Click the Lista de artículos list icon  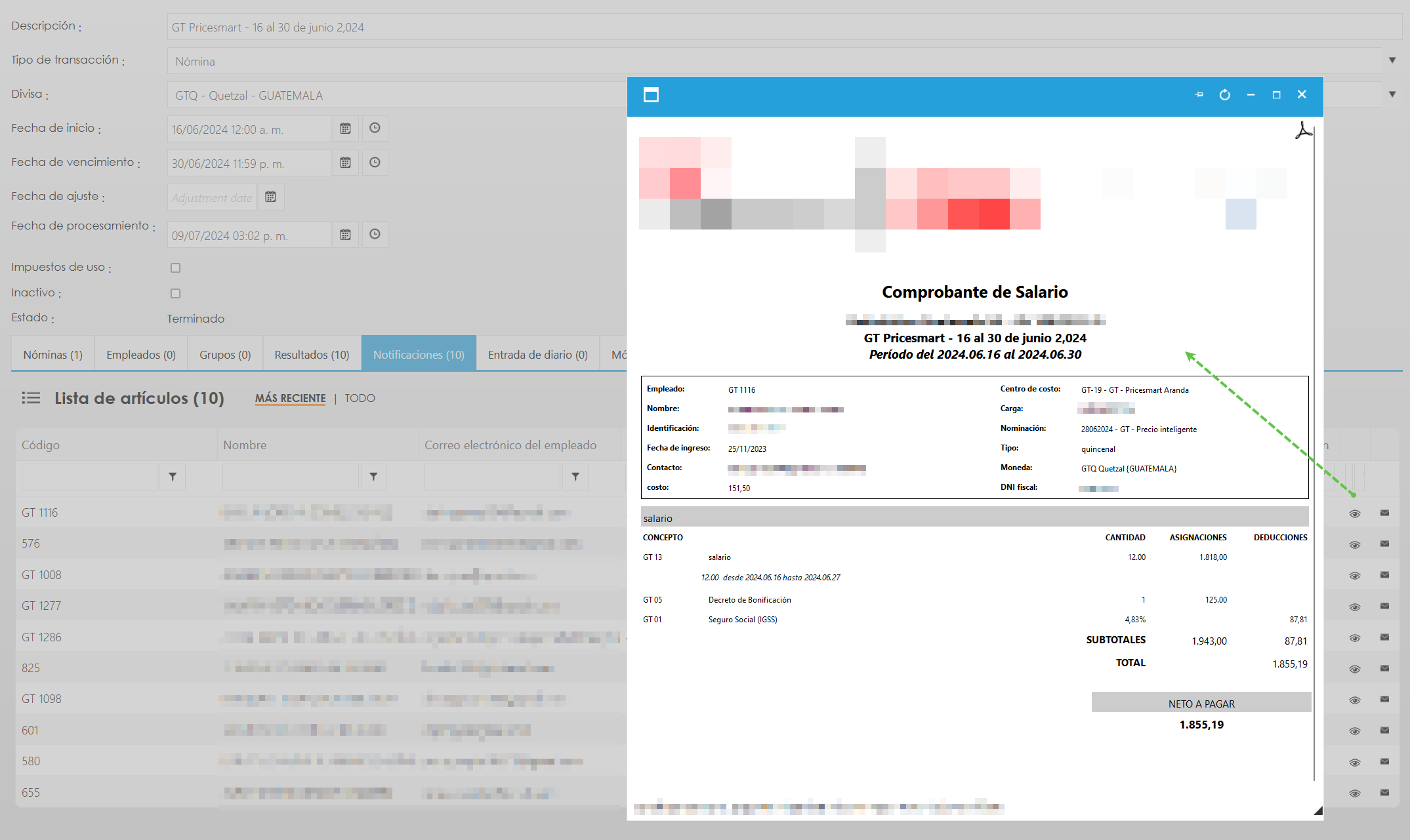point(31,398)
